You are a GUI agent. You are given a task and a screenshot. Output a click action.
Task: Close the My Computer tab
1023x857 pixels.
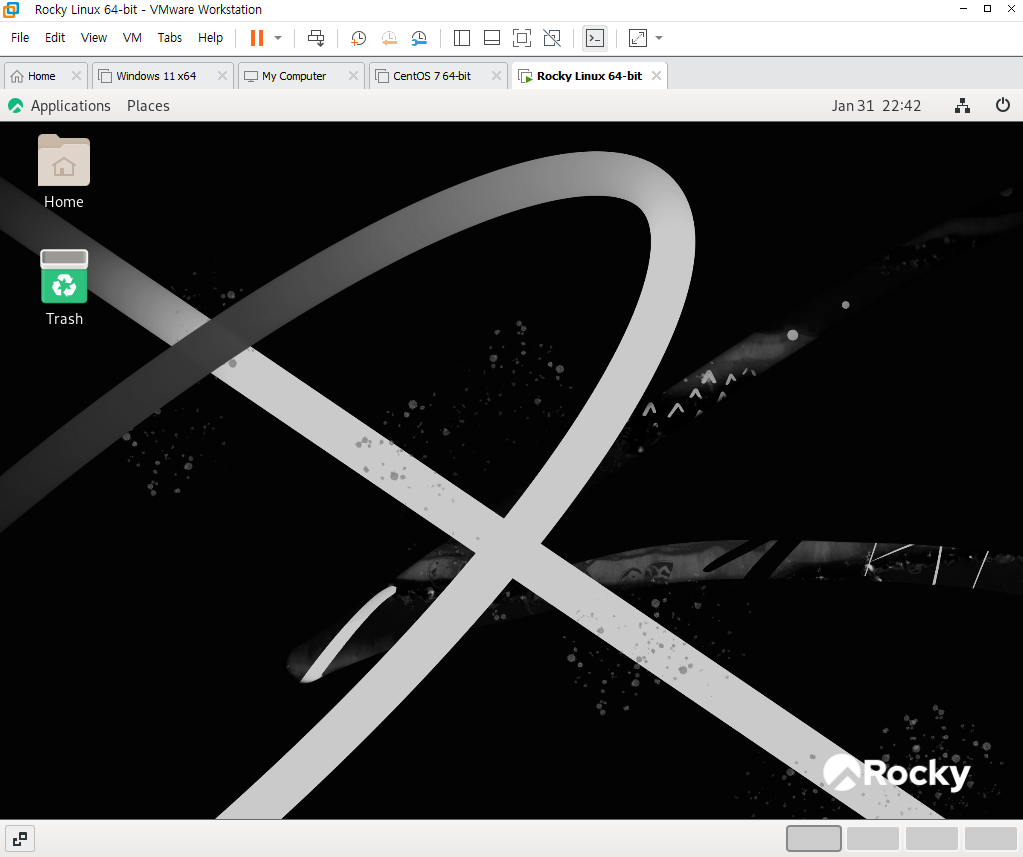click(353, 76)
